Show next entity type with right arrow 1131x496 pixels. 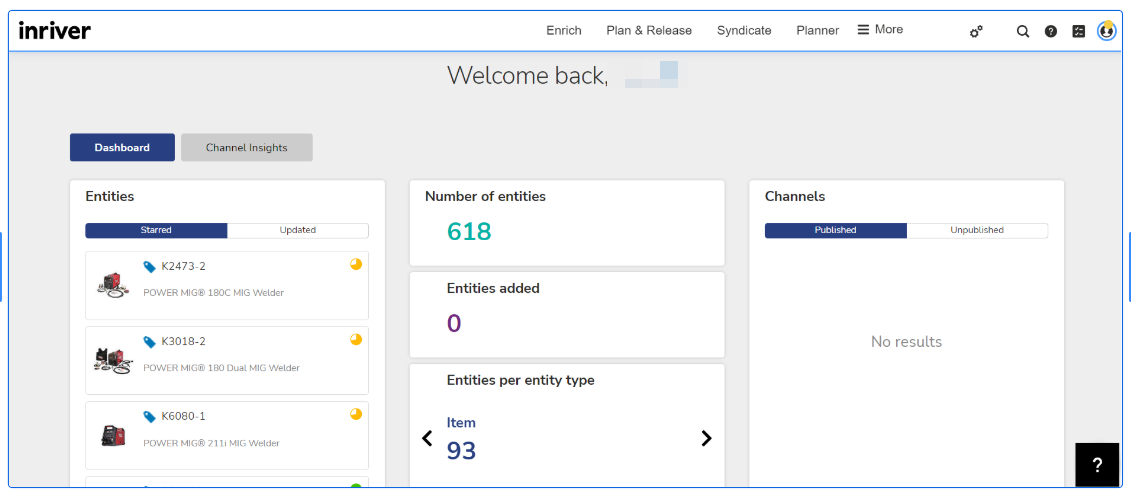coord(706,438)
